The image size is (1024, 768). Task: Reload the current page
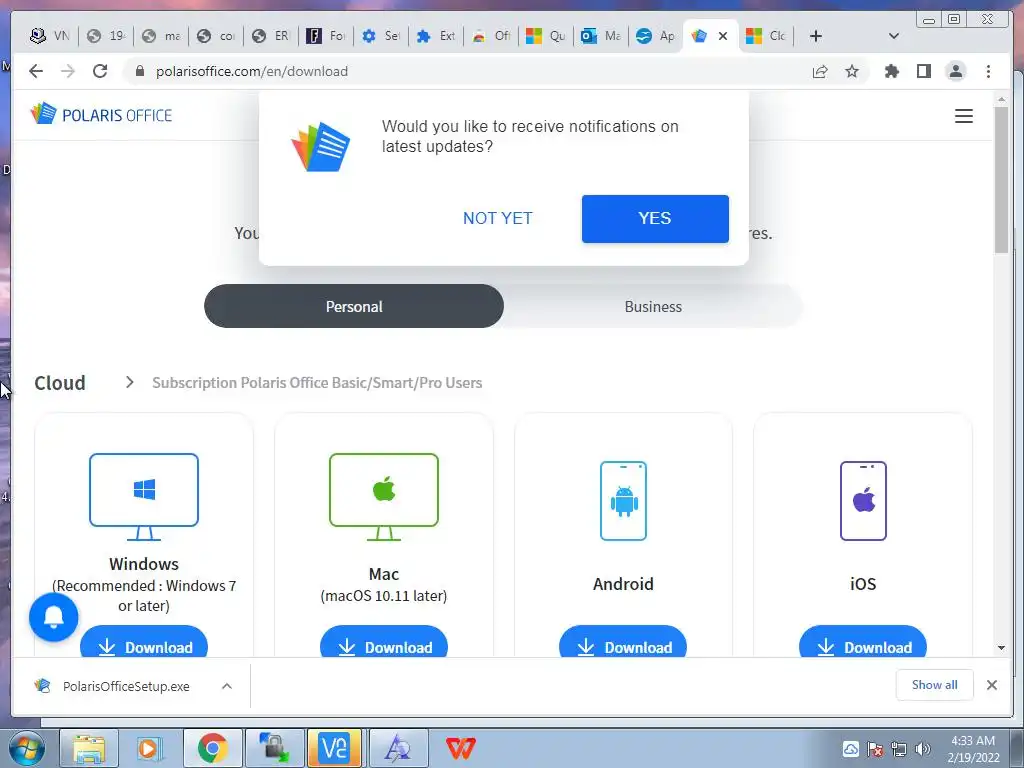(100, 71)
